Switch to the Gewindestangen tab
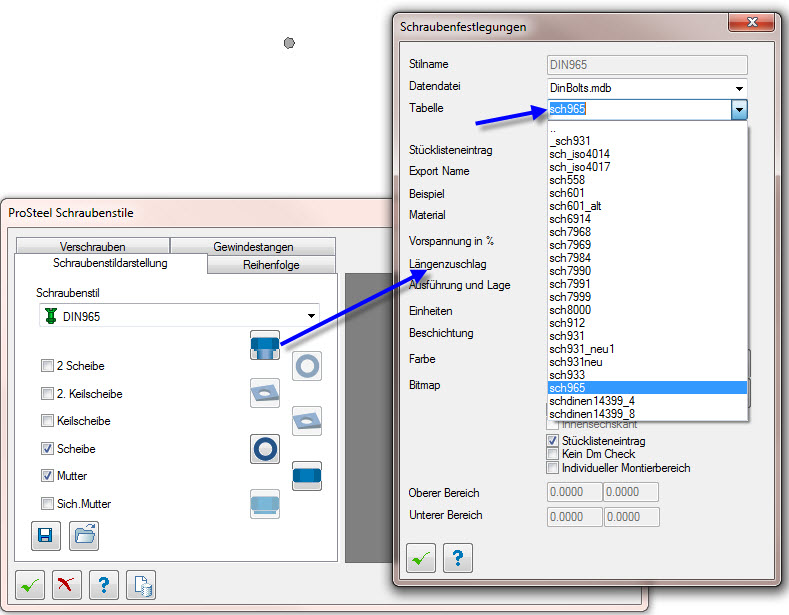The height and width of the screenshot is (615, 789). point(253,246)
